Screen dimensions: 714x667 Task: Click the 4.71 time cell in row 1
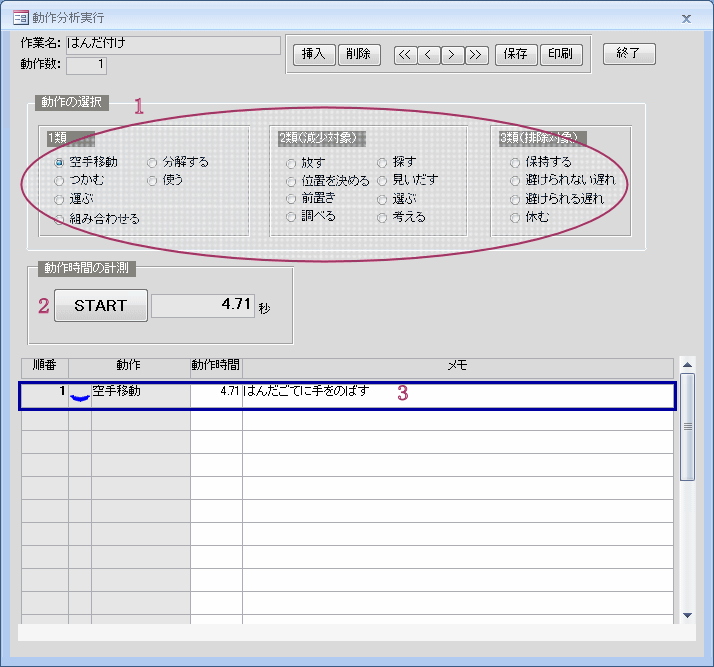pyautogui.click(x=216, y=396)
